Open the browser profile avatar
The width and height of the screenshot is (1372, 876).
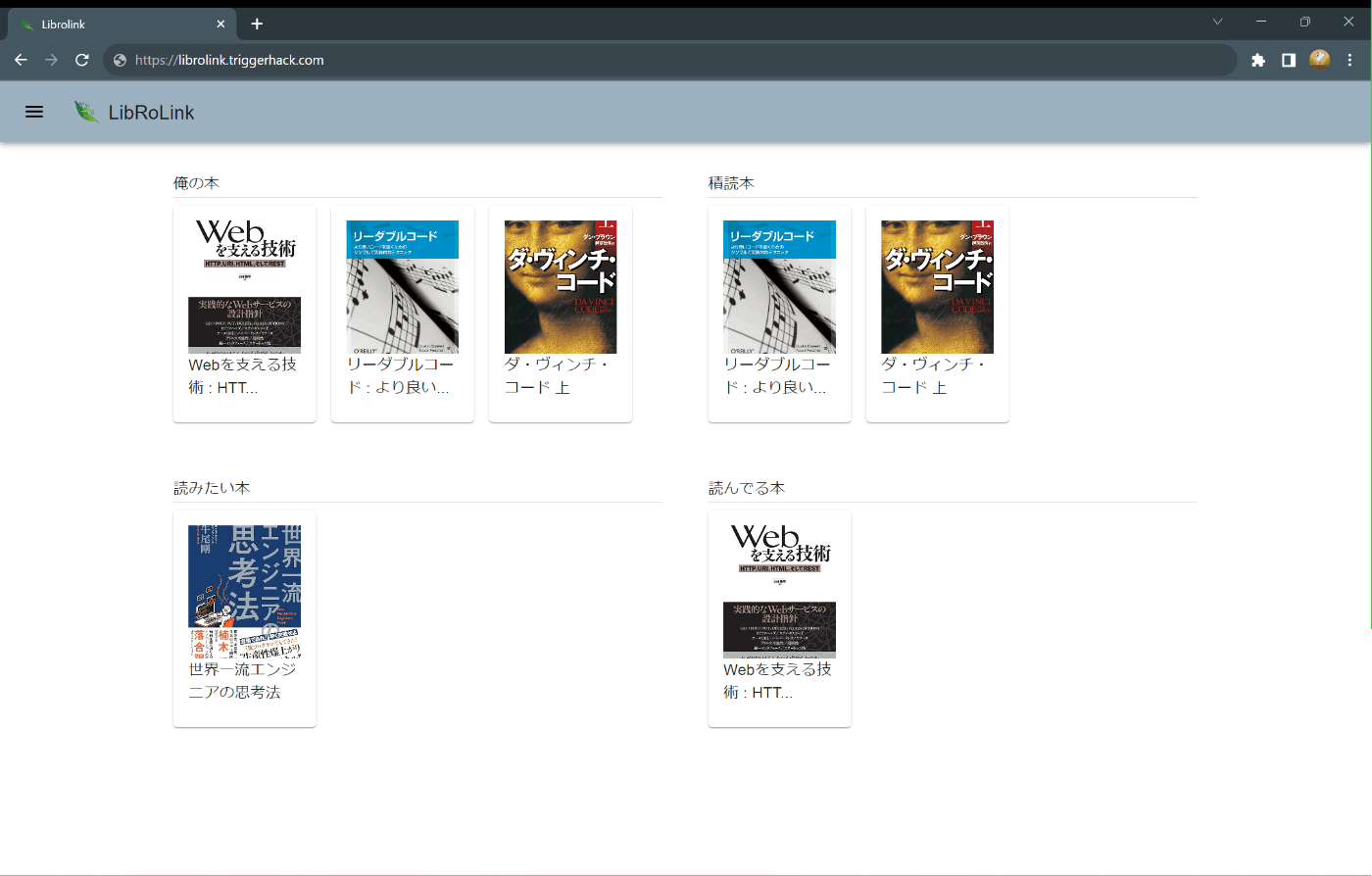[x=1319, y=60]
